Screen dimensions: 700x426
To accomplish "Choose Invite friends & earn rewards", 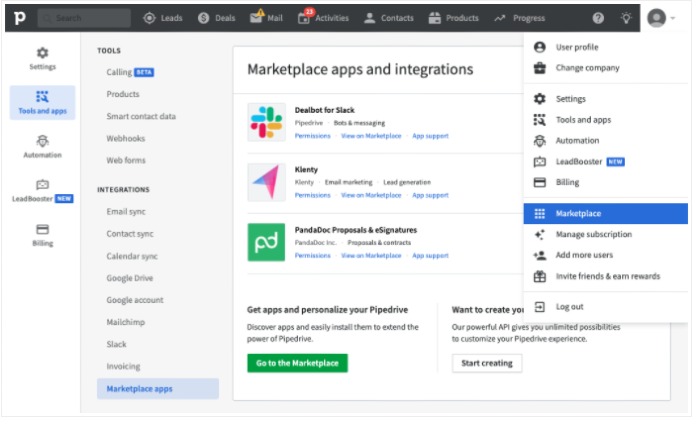I will pyautogui.click(x=605, y=276).
